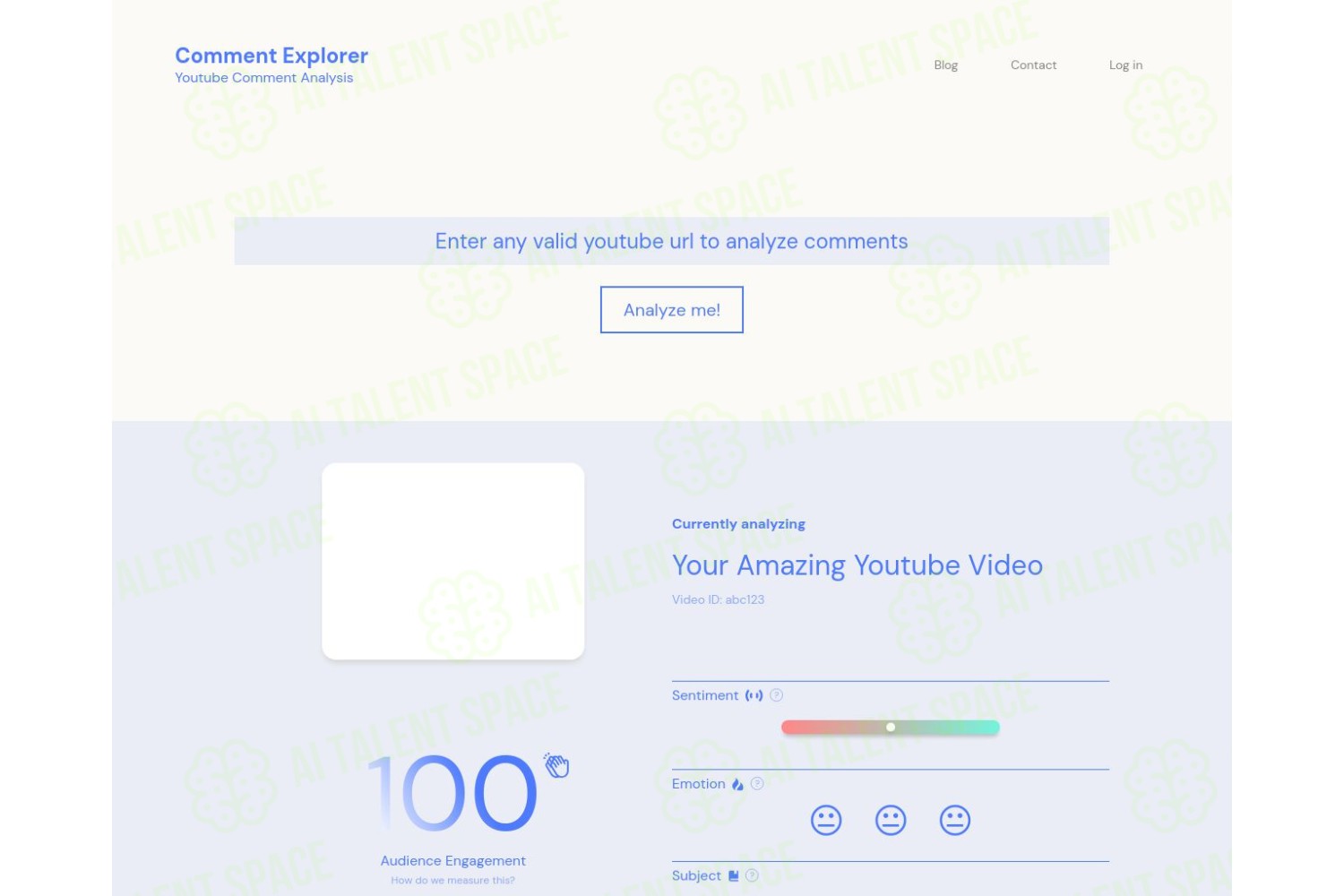Click the blank video thumbnail card
The width and height of the screenshot is (1344, 896).
453,562
